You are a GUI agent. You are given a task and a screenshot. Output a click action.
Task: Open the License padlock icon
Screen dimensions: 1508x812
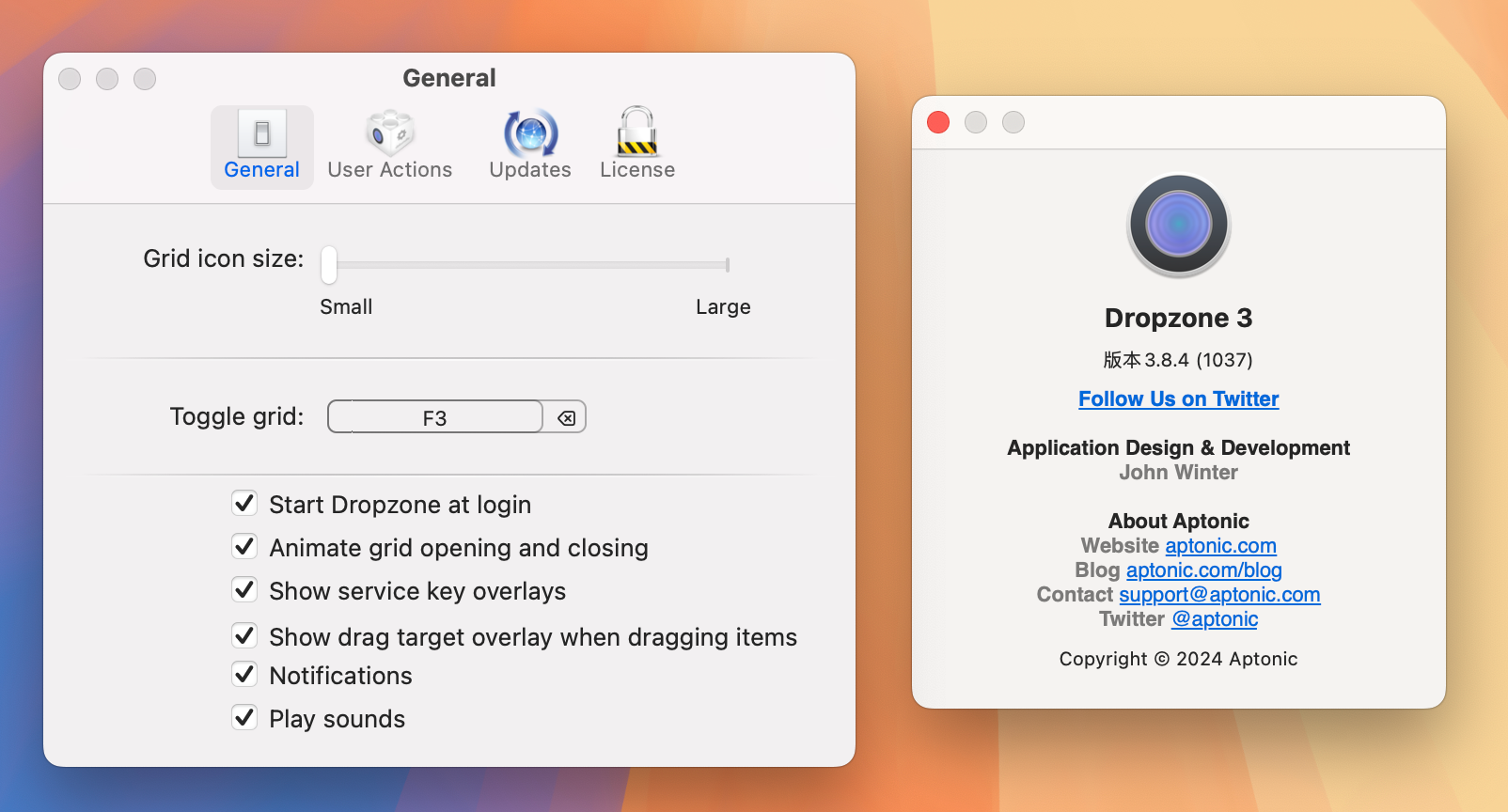[x=637, y=132]
